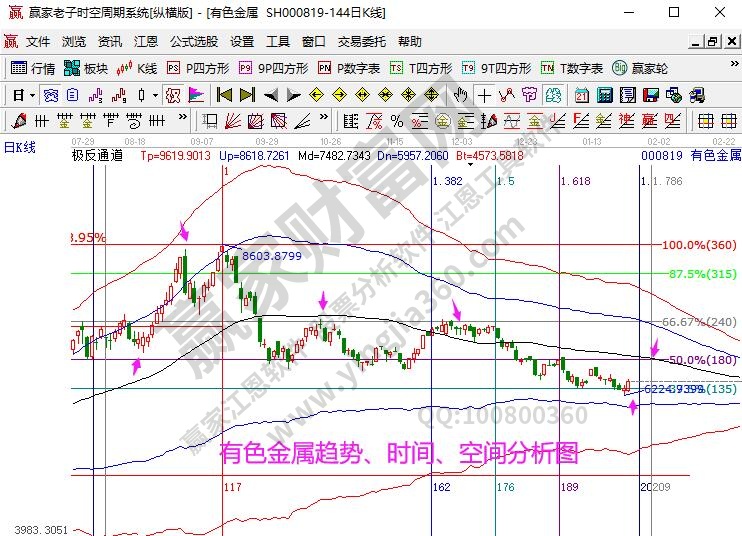Click the 极反通道 indicator label on chart

97,155
